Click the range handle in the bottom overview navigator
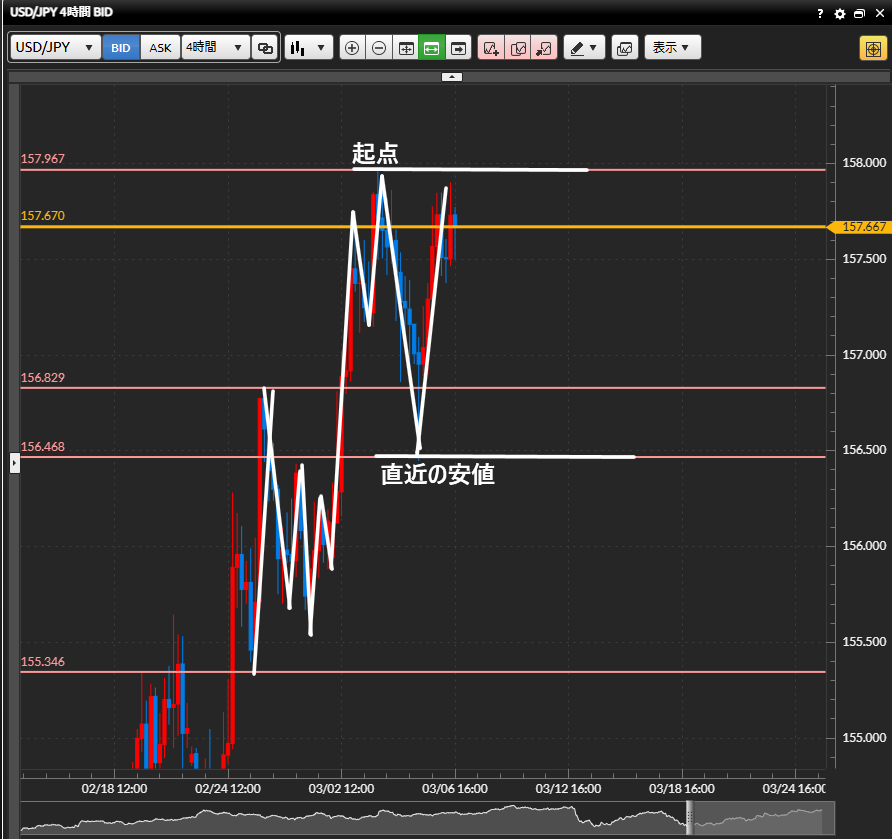This screenshot has height=839, width=892. (x=688, y=818)
